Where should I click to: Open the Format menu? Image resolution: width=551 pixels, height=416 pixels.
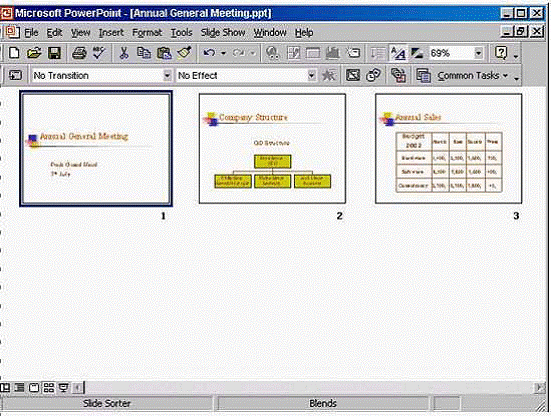tap(147, 33)
